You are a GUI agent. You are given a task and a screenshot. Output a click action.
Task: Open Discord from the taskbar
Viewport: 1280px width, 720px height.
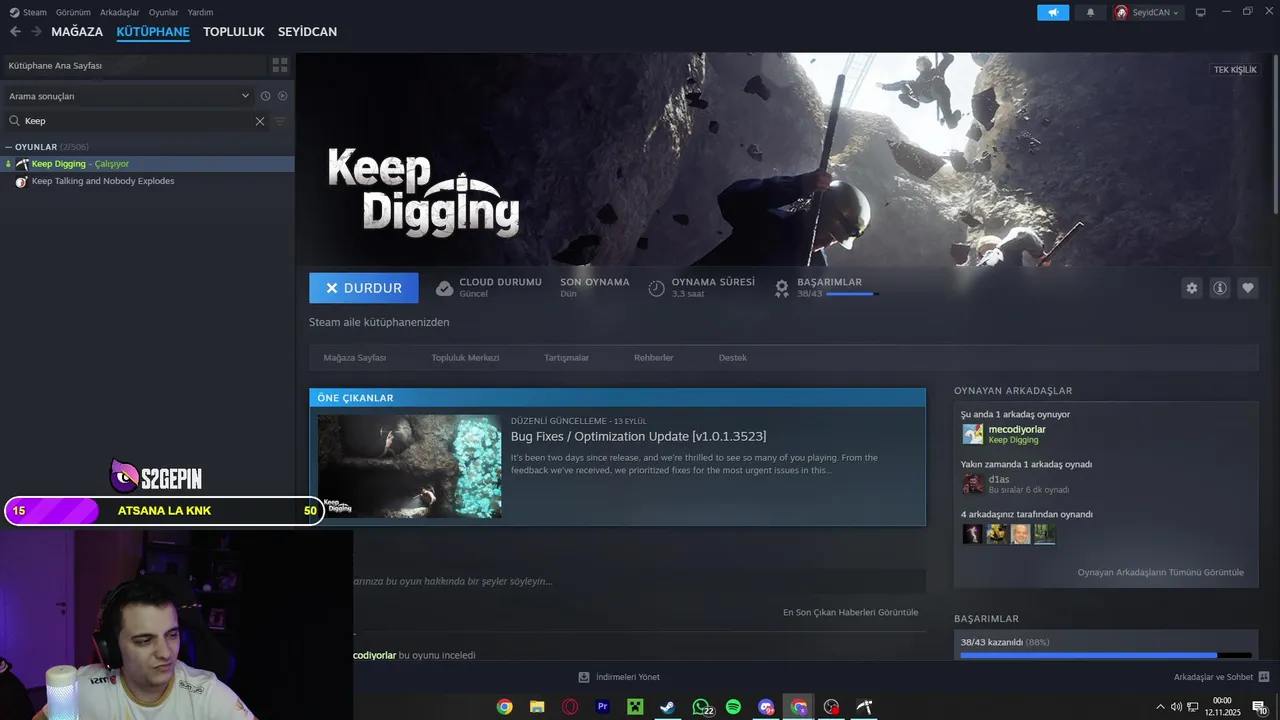(766, 707)
